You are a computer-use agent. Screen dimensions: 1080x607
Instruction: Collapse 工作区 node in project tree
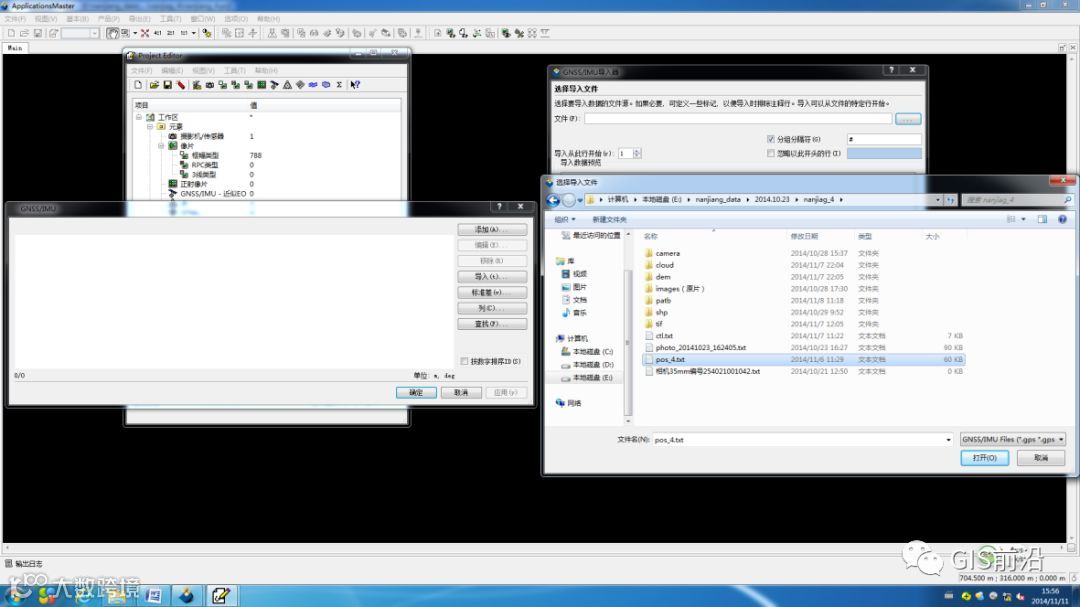139,117
